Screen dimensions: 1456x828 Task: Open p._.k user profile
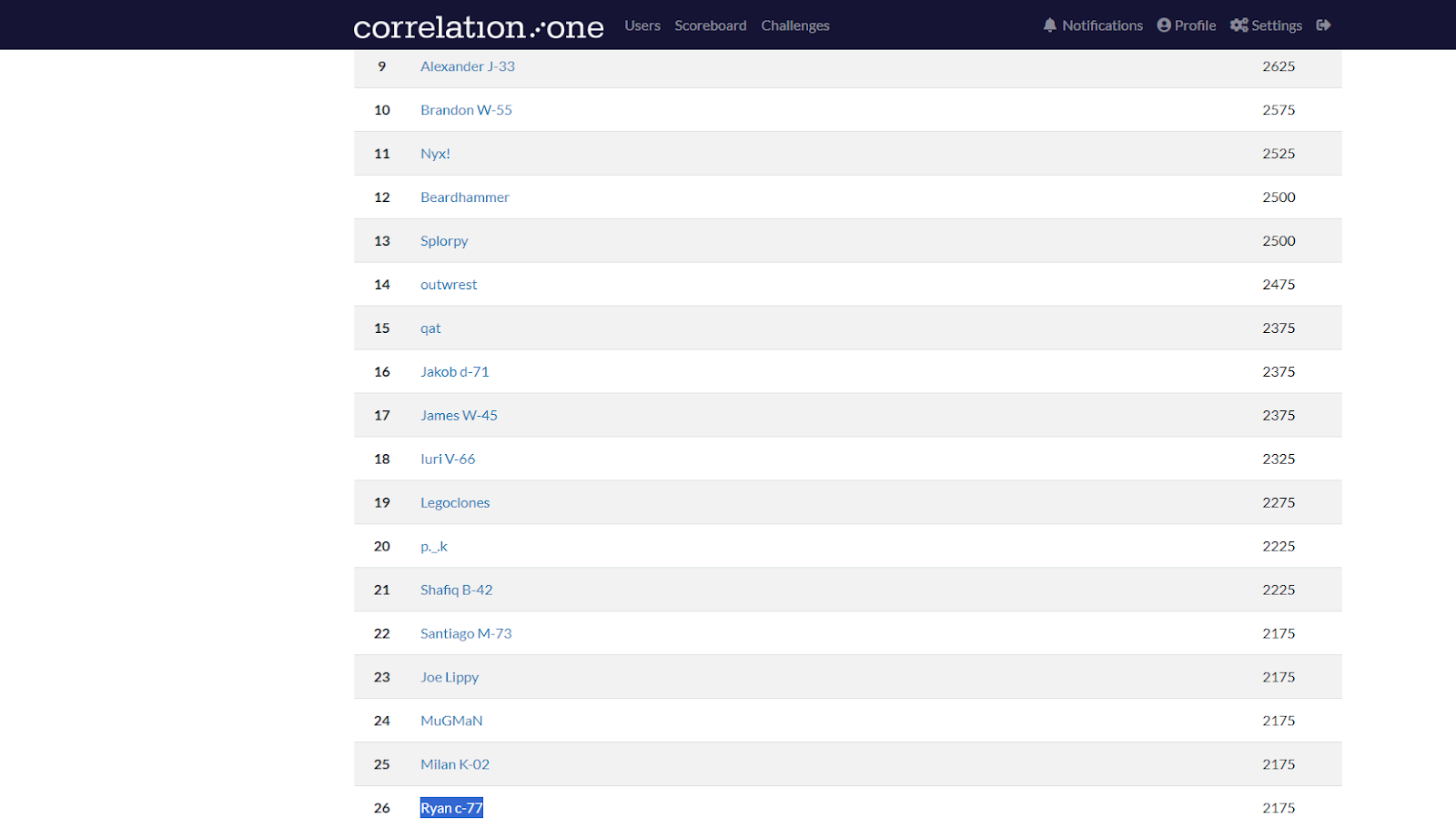click(x=434, y=547)
